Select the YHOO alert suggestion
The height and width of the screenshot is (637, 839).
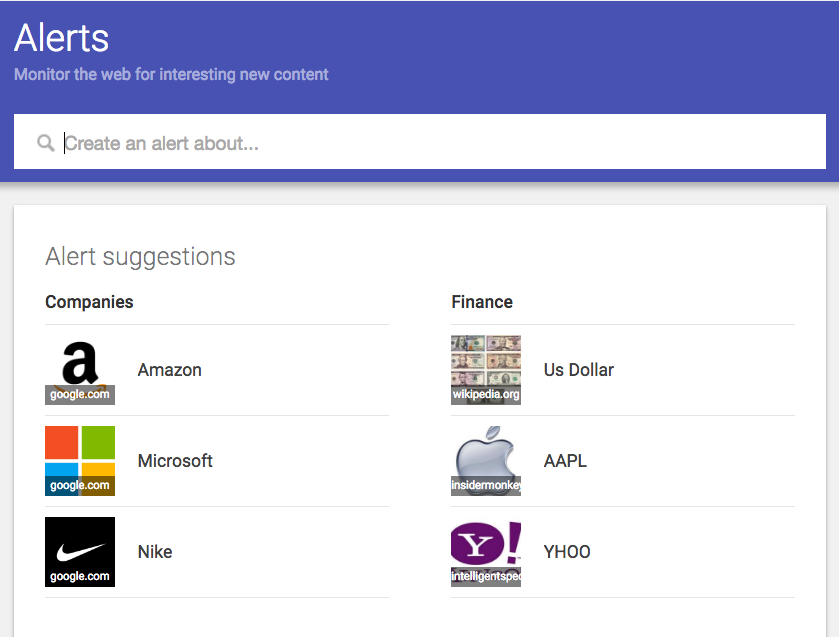623,552
